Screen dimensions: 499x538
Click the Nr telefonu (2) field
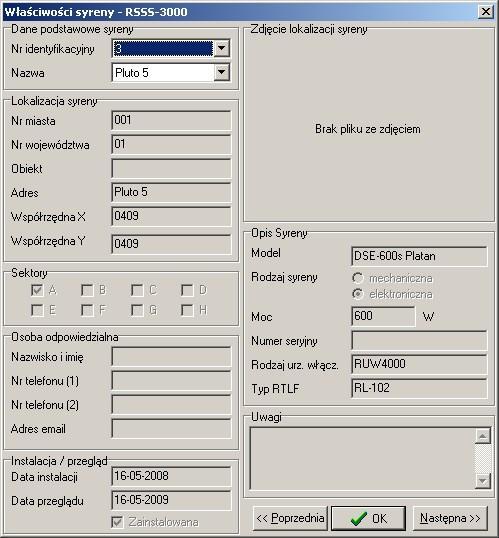pos(171,405)
